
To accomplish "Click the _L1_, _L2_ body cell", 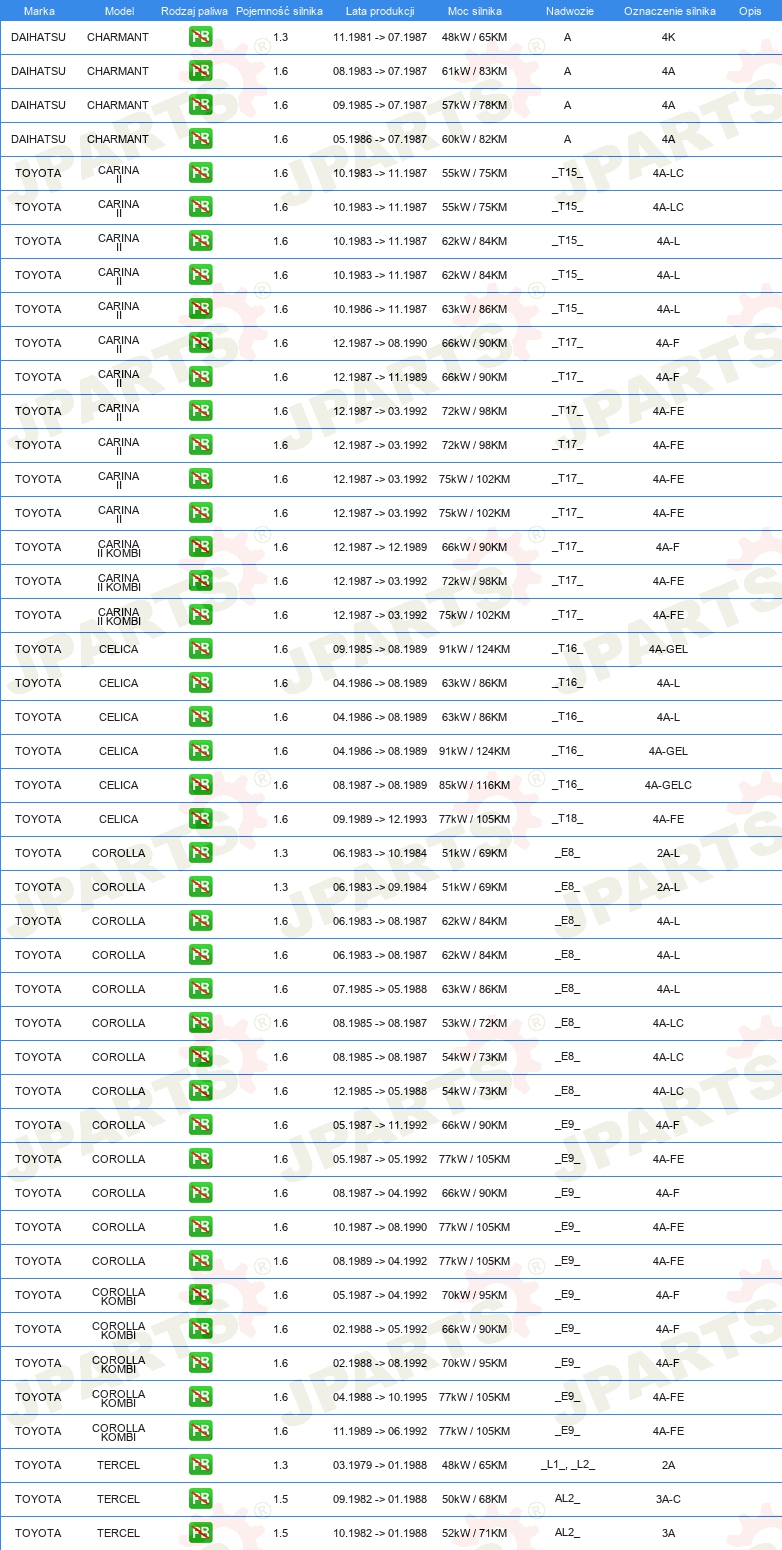I will tap(567, 1465).
